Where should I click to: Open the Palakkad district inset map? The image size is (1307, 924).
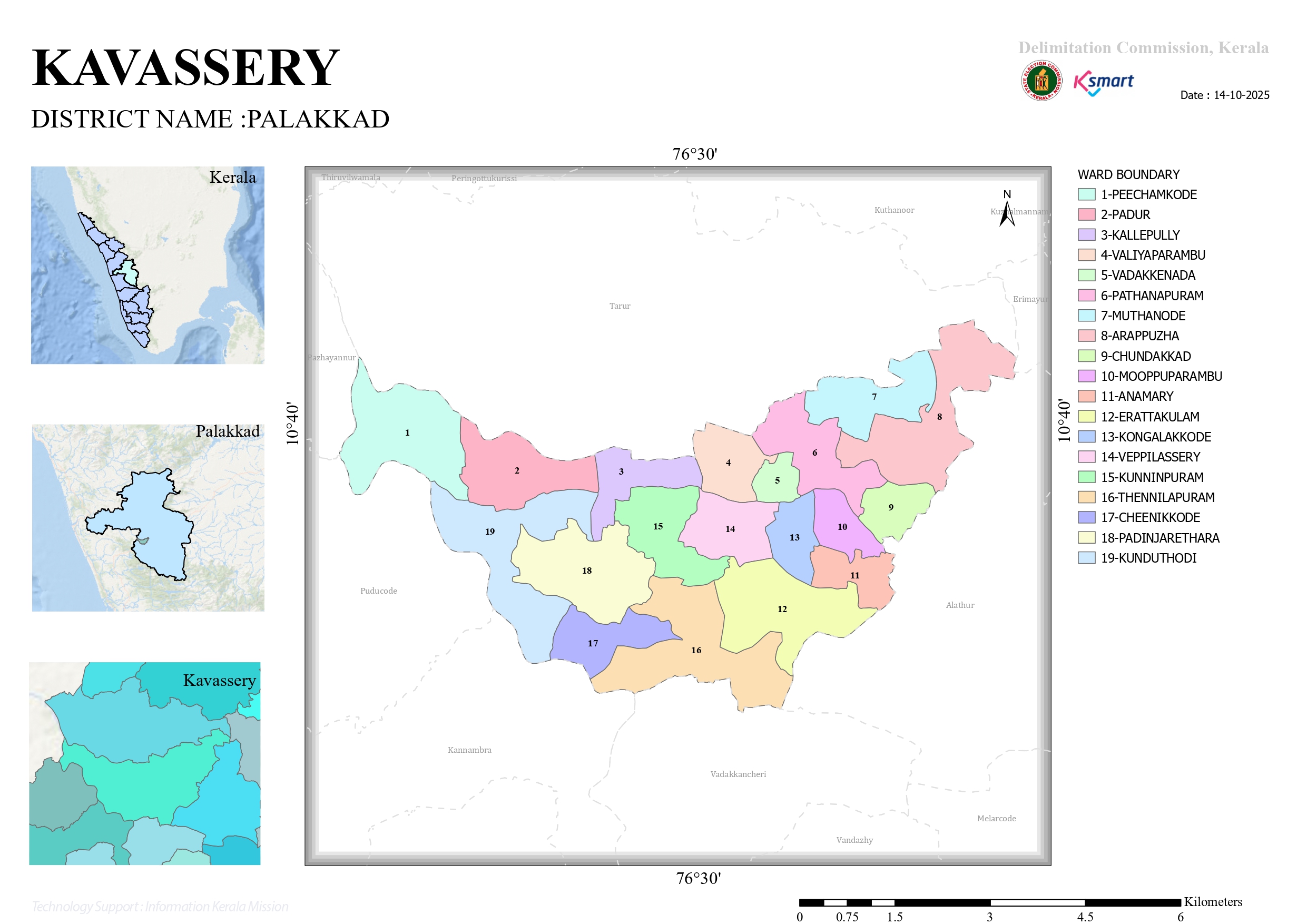(x=148, y=517)
